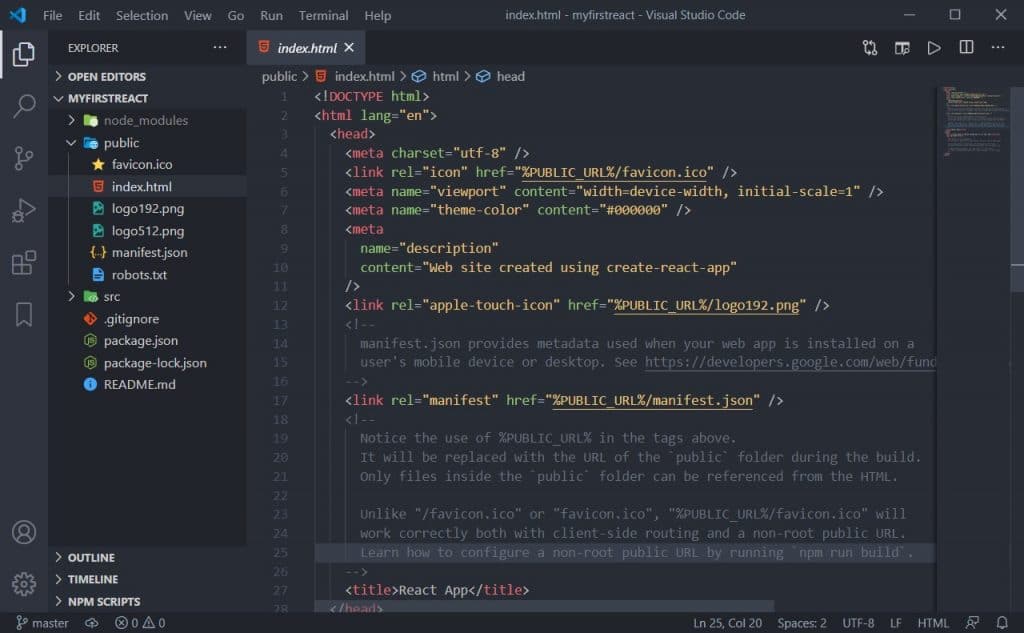
Task: Expand the OUTLINE section
Action: tap(91, 557)
